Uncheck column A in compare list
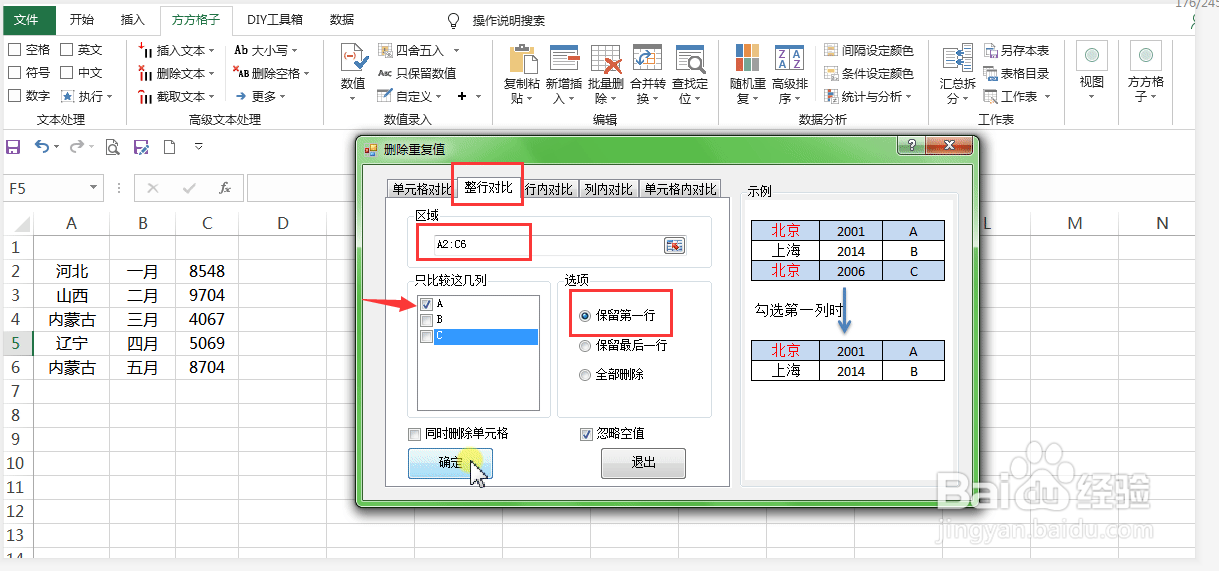Viewport: 1219px width, 571px height. tap(427, 304)
